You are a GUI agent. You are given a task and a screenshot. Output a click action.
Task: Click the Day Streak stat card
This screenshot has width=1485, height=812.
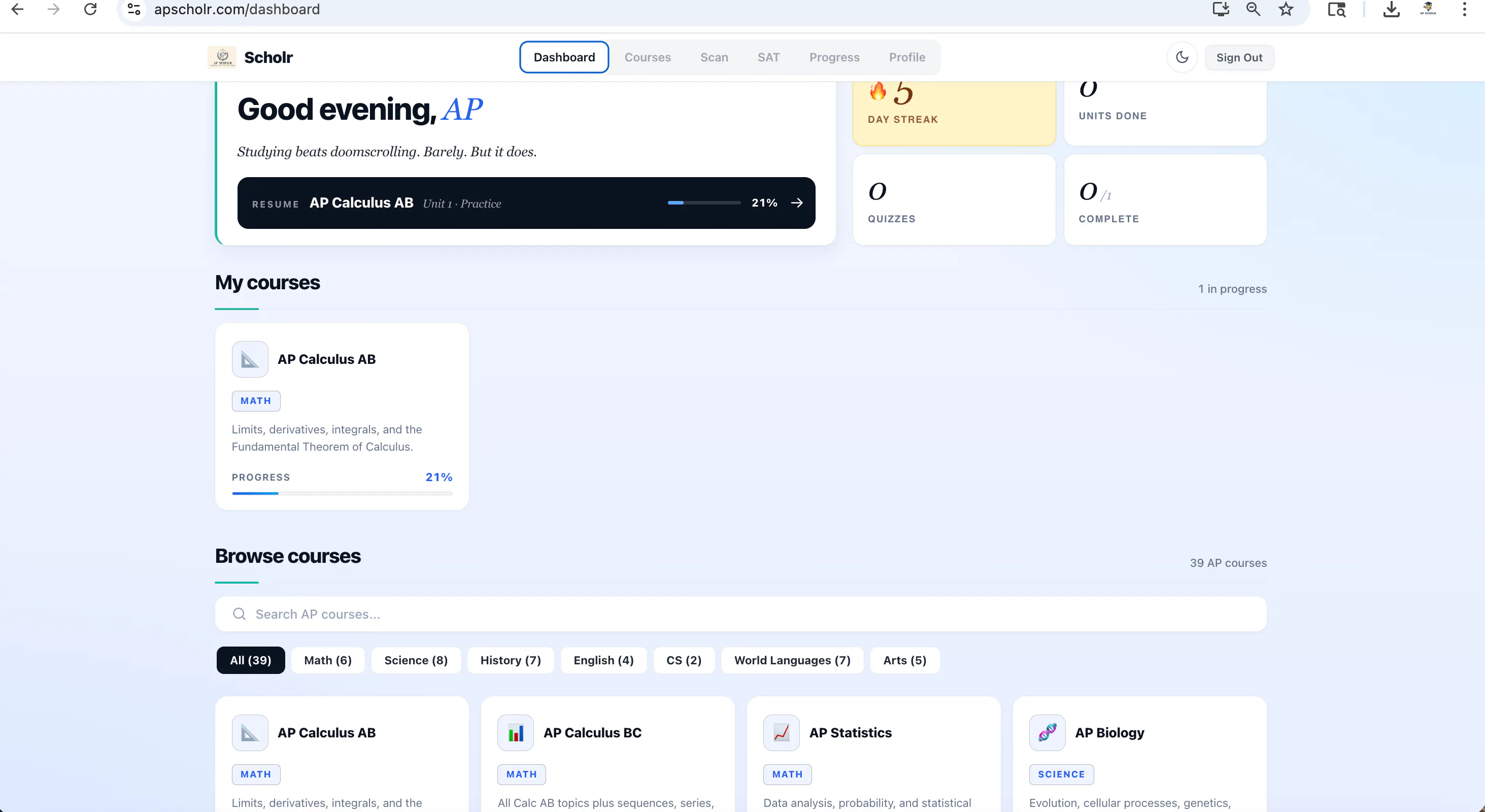click(954, 114)
